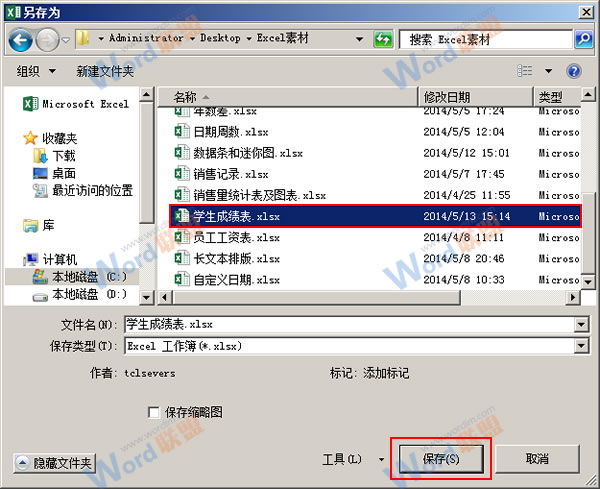Sort files by 修改日期 column header

(x=447, y=97)
